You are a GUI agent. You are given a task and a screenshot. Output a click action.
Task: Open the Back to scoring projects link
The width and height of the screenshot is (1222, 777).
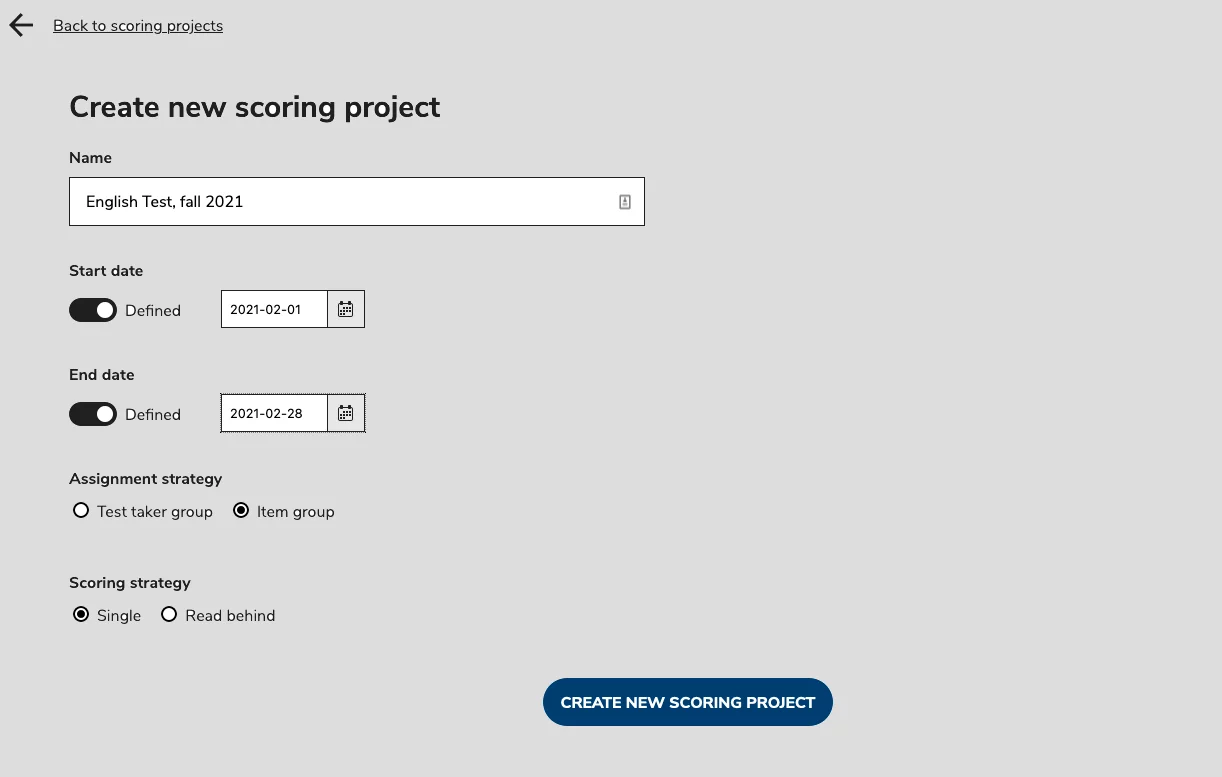coord(138,25)
